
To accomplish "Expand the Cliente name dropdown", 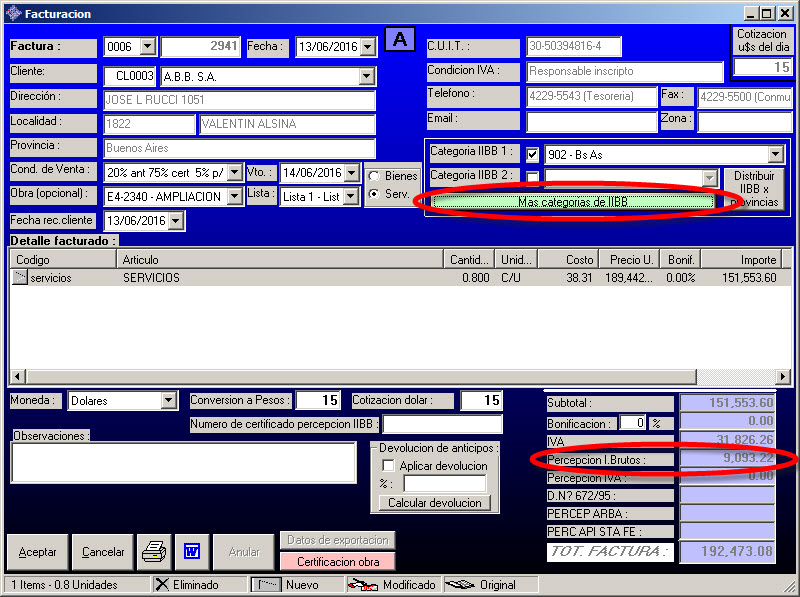I will pyautogui.click(x=366, y=76).
